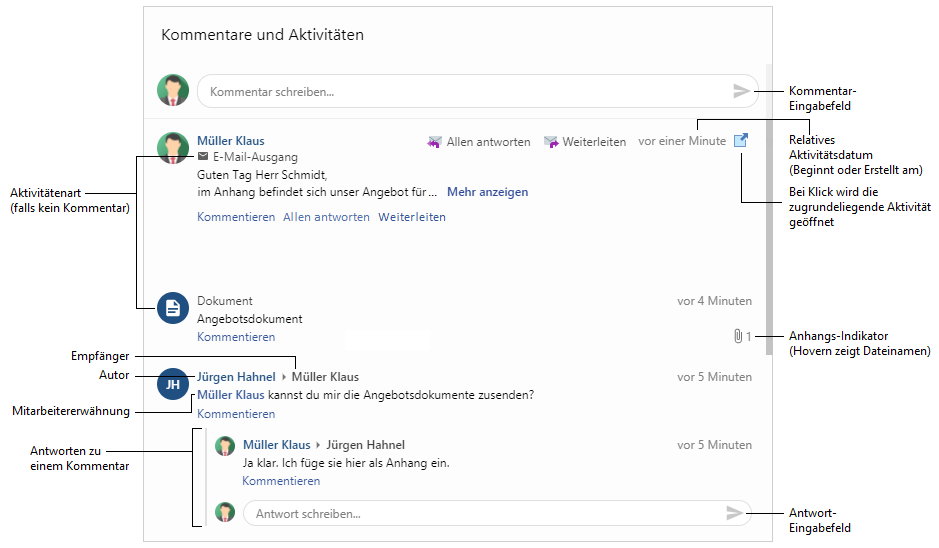Click the send icon in reply field
The width and height of the screenshot is (939, 548).
(x=735, y=513)
